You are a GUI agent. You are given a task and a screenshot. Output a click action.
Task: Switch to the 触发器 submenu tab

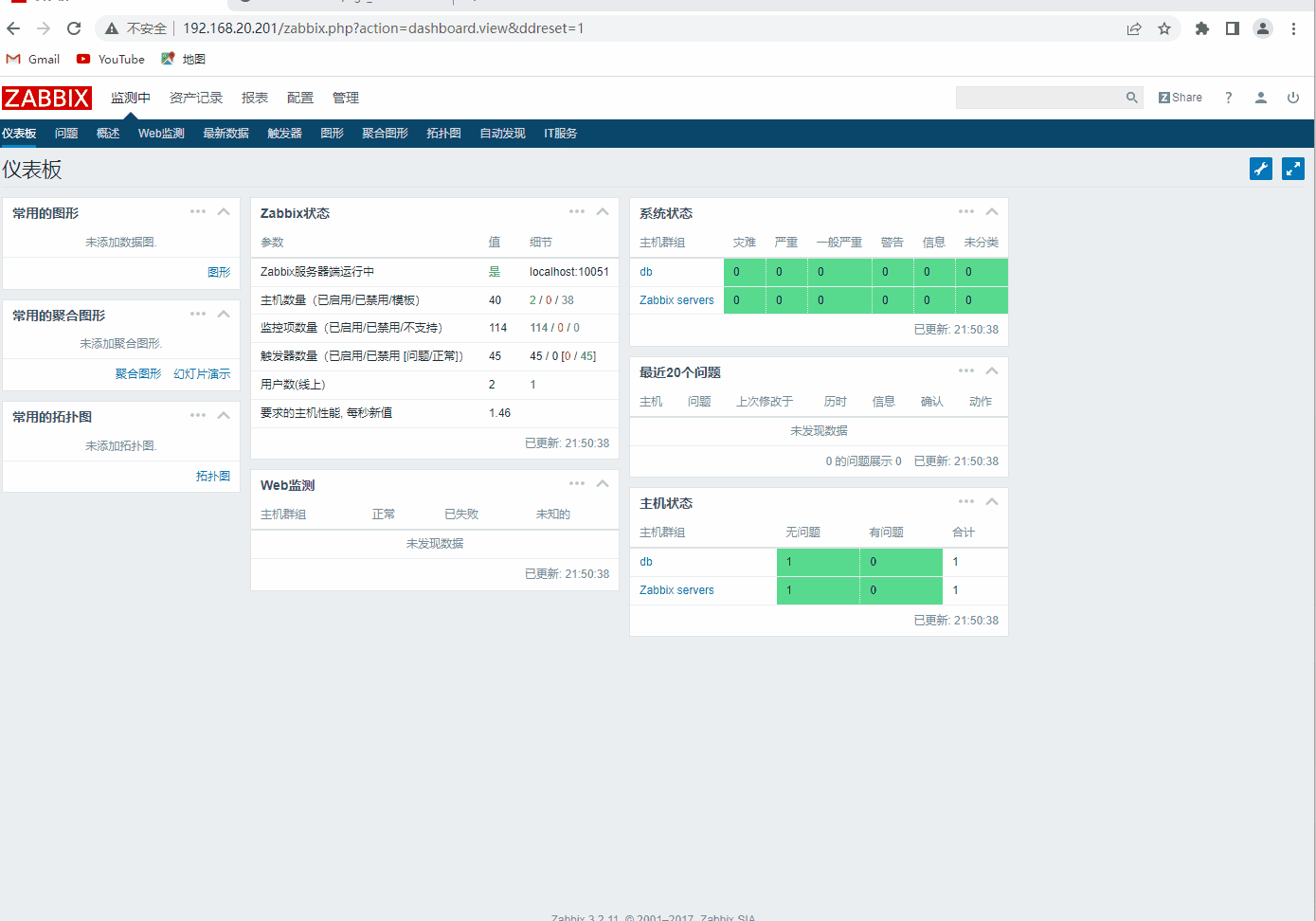[x=284, y=134]
